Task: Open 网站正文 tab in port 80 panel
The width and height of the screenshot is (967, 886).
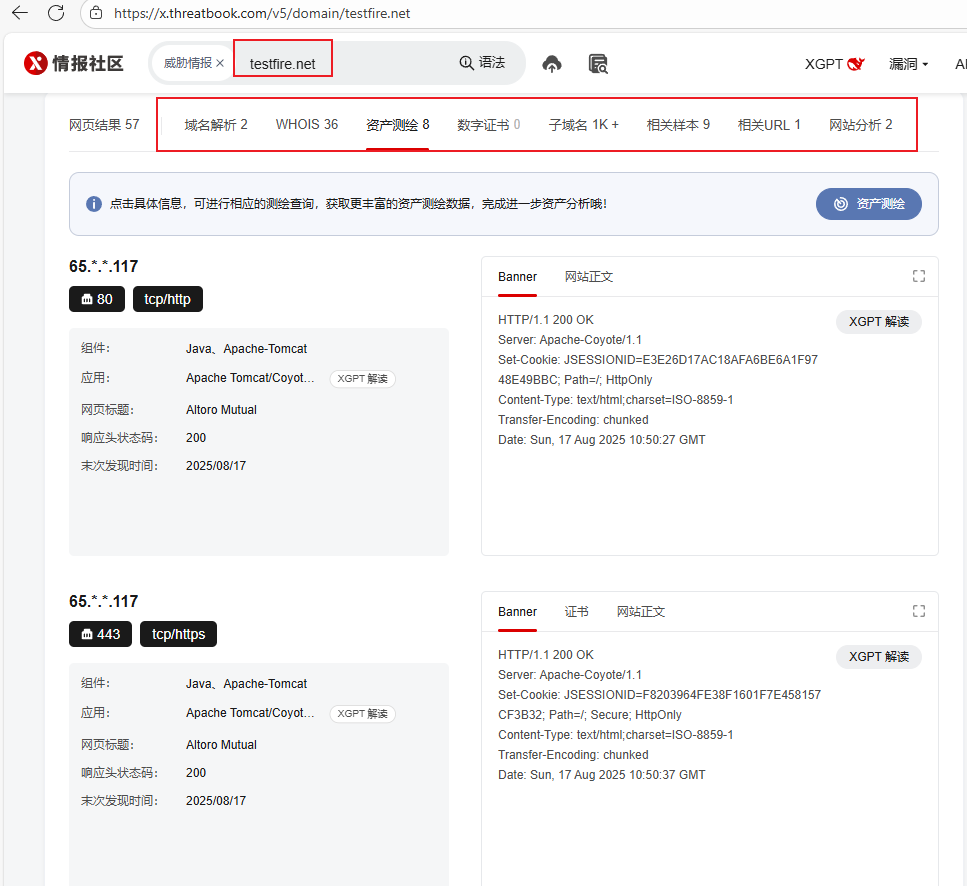Action: click(x=589, y=277)
